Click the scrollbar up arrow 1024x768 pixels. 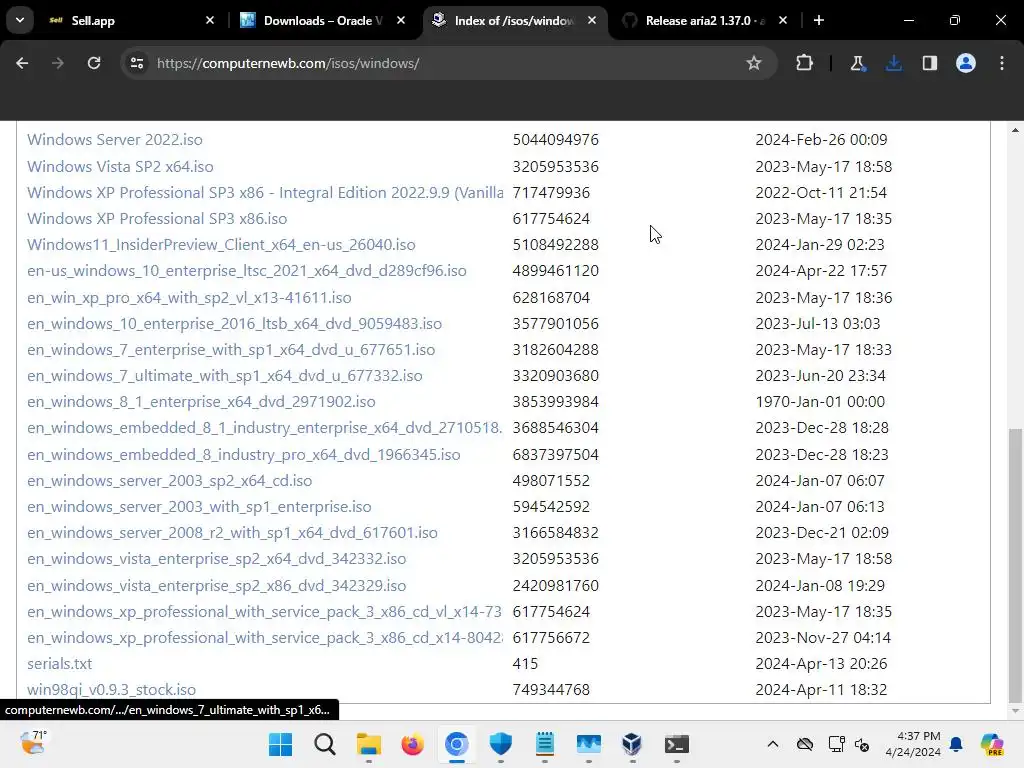[x=1015, y=131]
